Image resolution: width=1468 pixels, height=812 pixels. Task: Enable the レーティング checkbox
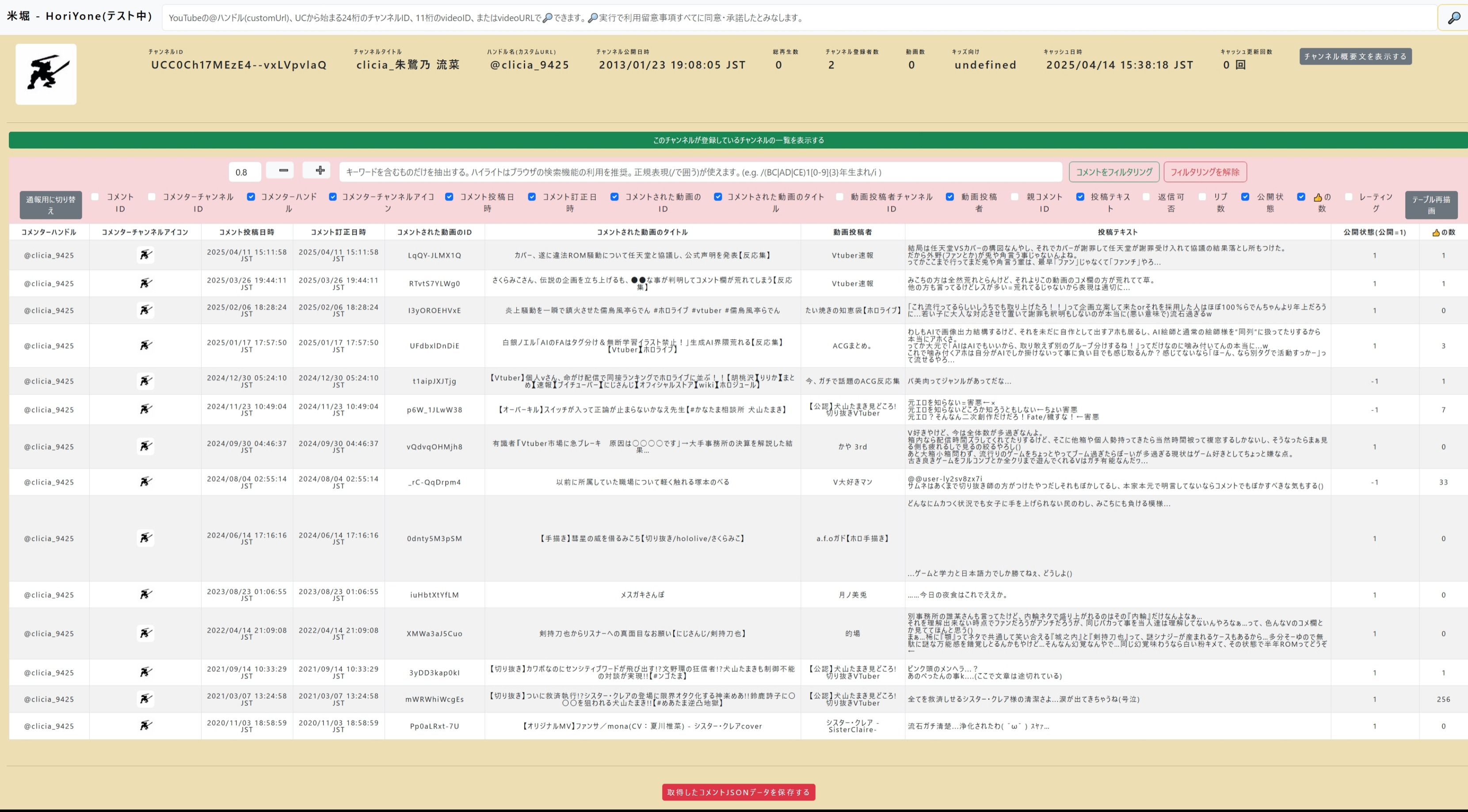coord(1348,197)
